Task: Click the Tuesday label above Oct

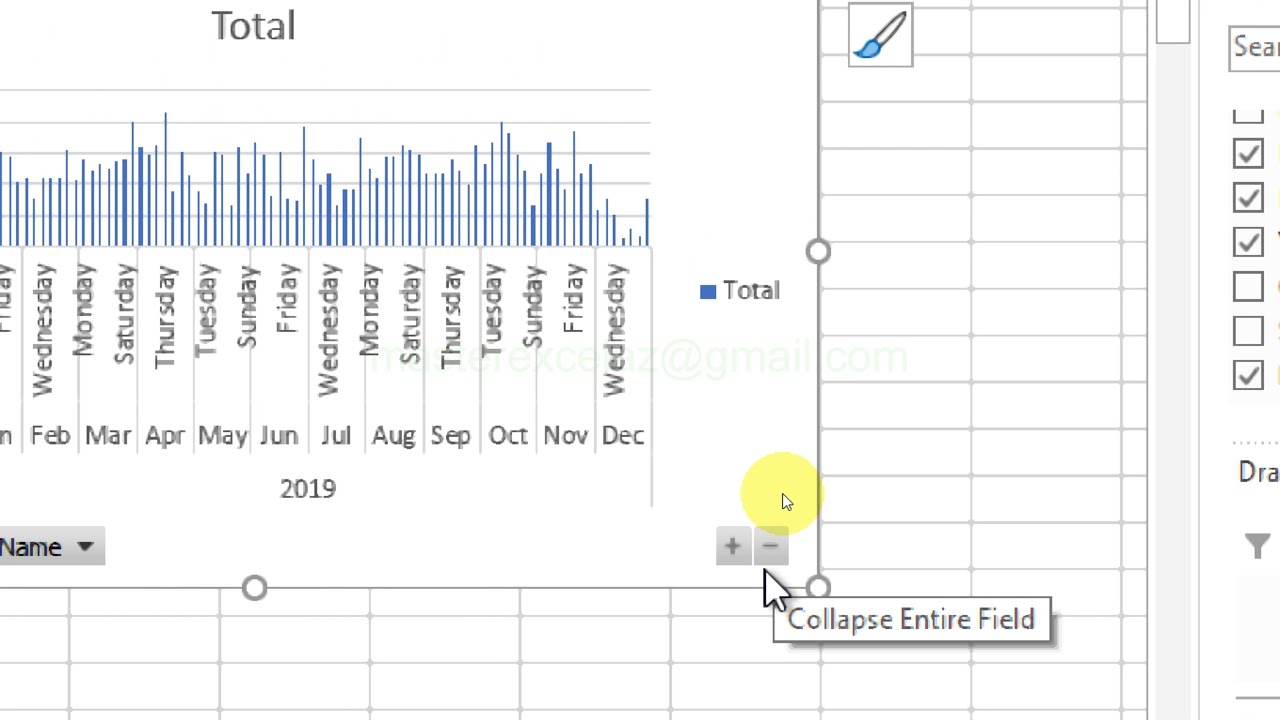Action: pyautogui.click(x=494, y=311)
